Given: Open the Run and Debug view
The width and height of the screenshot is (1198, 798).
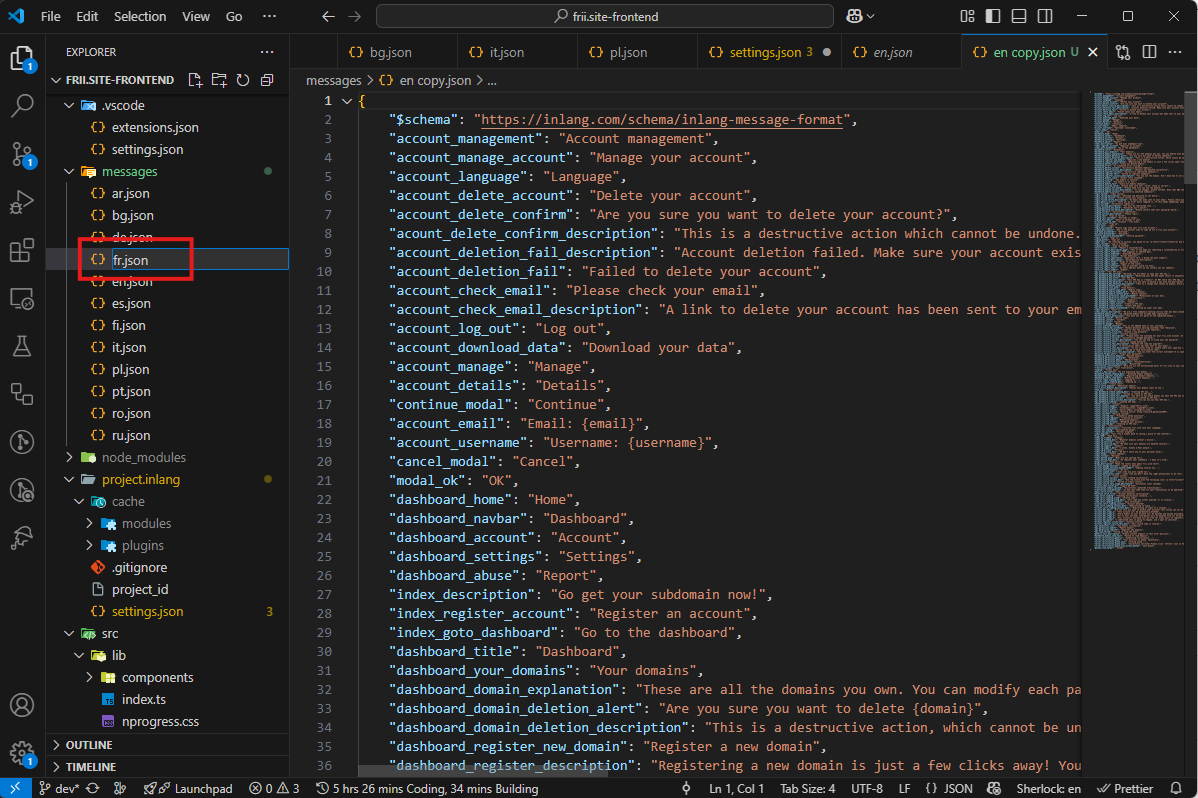Looking at the screenshot, I should click(x=22, y=202).
